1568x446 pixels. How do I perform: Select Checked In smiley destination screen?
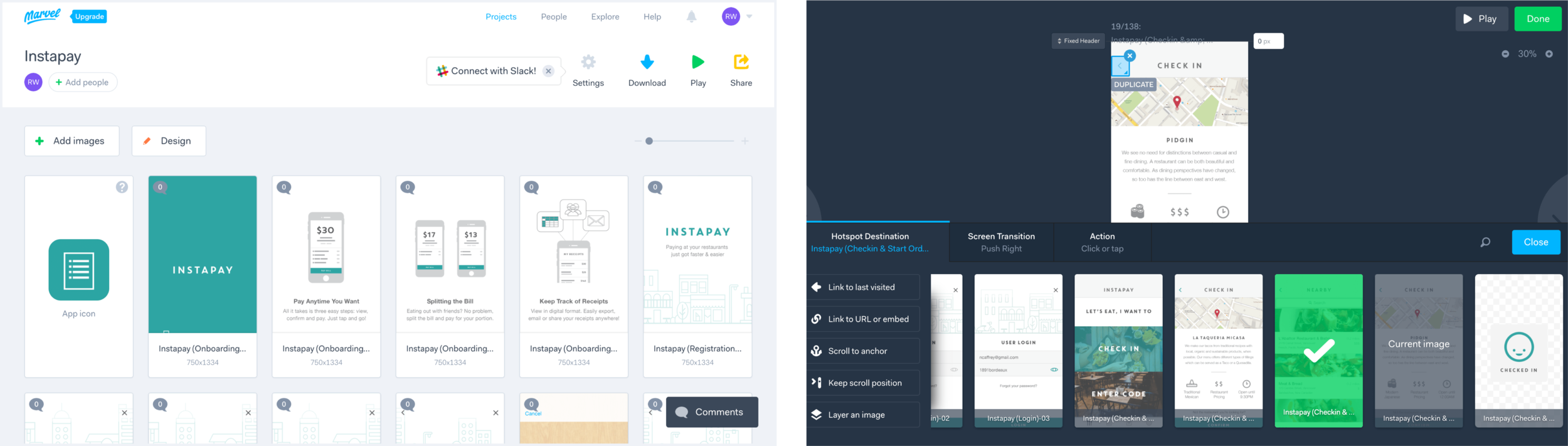click(x=1518, y=351)
